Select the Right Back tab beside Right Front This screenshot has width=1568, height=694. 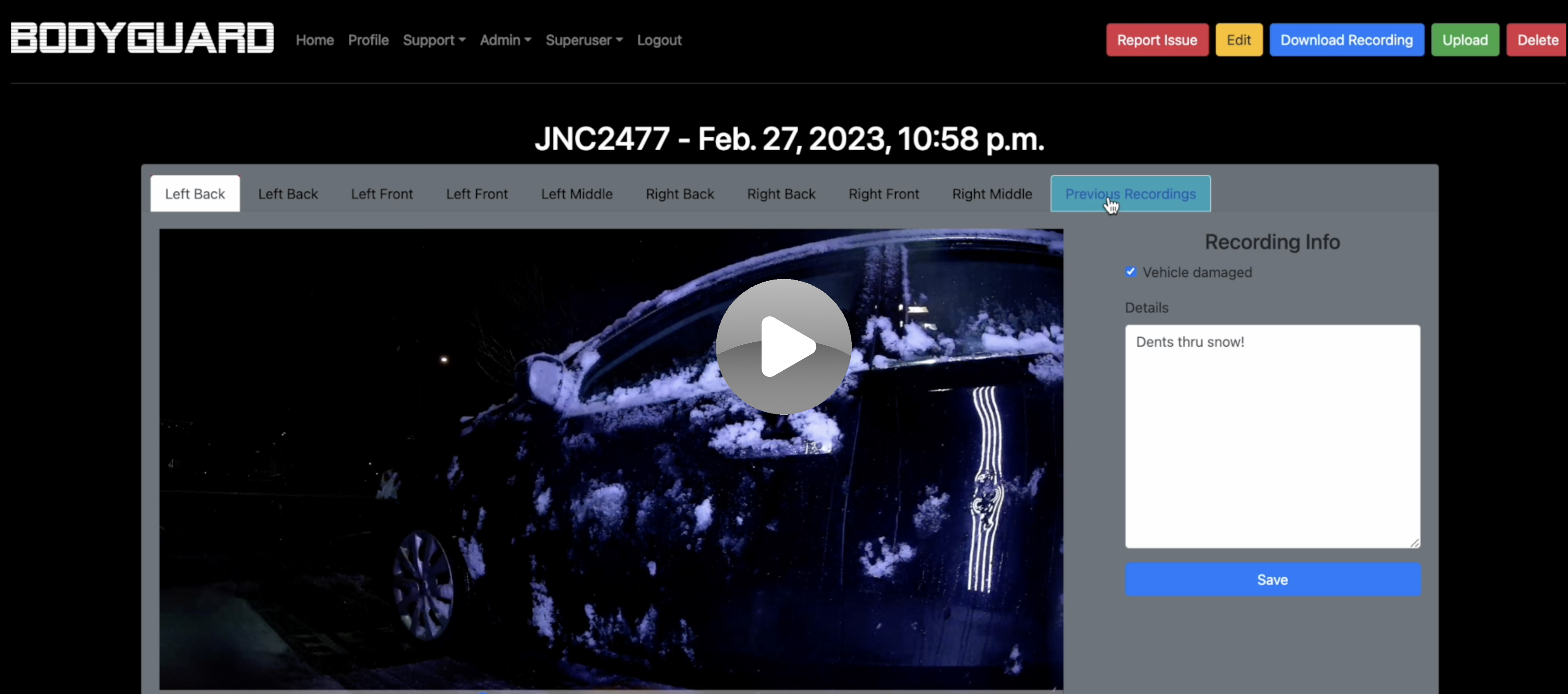pyautogui.click(x=781, y=194)
